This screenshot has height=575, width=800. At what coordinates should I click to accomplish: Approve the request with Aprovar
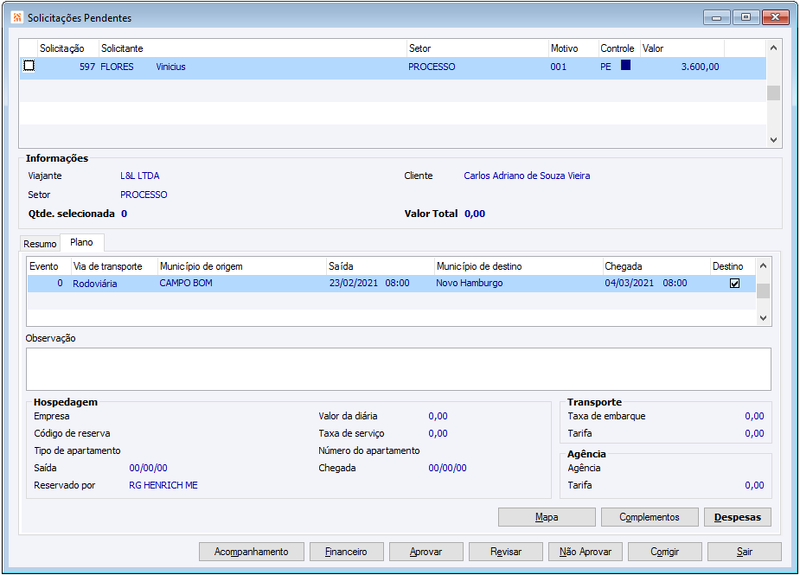point(426,552)
